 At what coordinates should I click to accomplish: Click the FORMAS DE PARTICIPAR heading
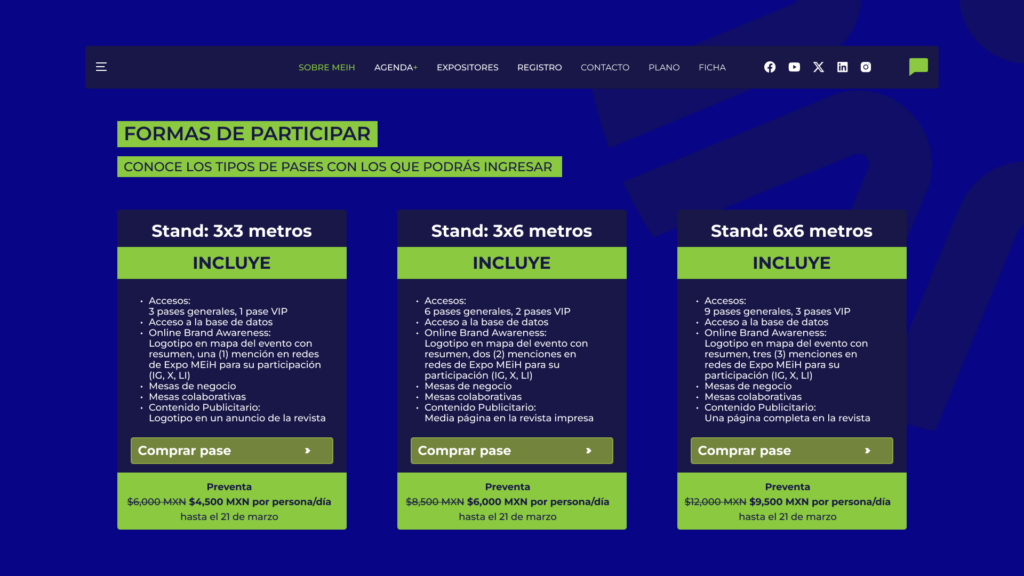[x=247, y=134]
